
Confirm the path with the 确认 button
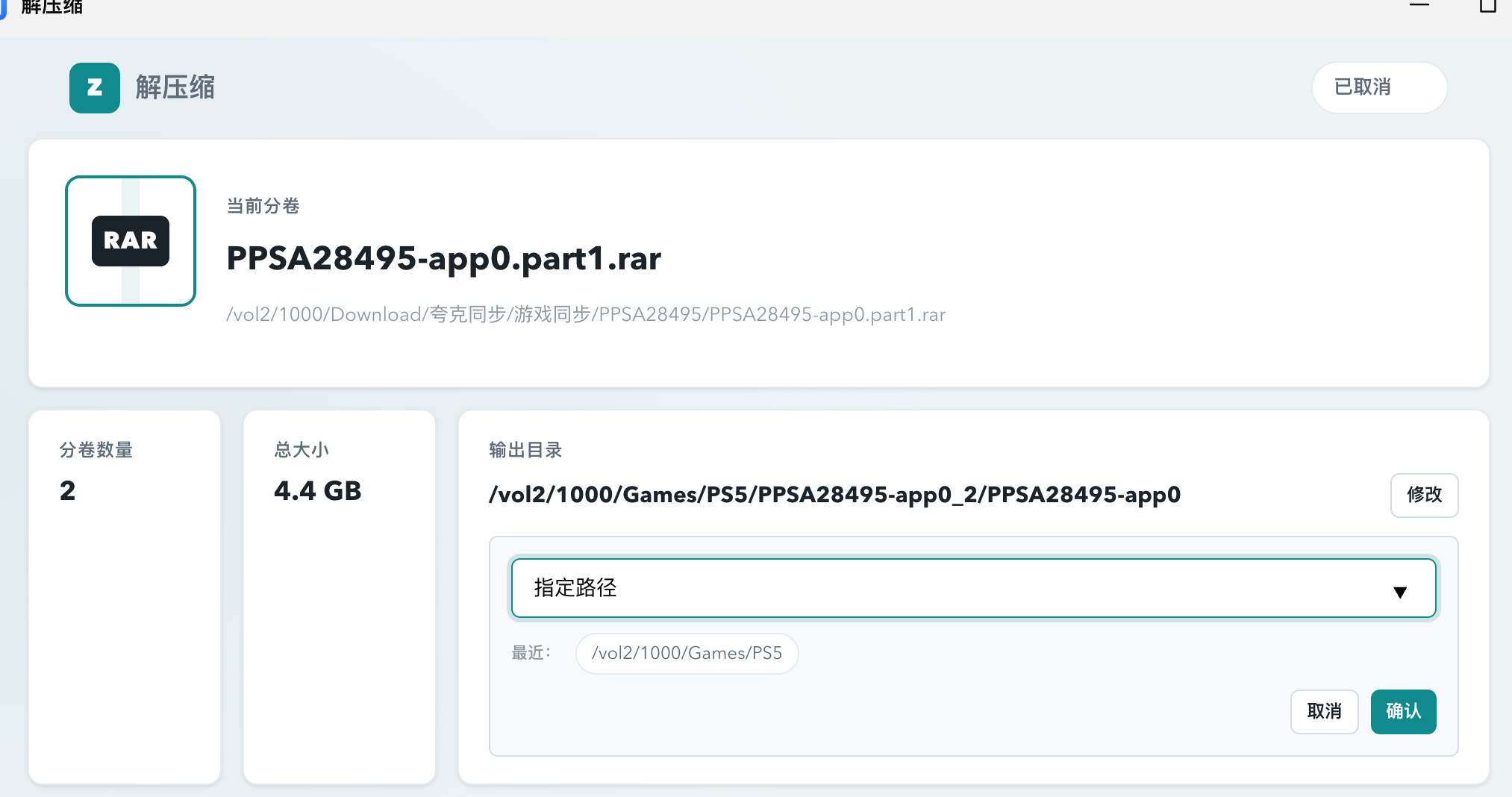[1403, 711]
